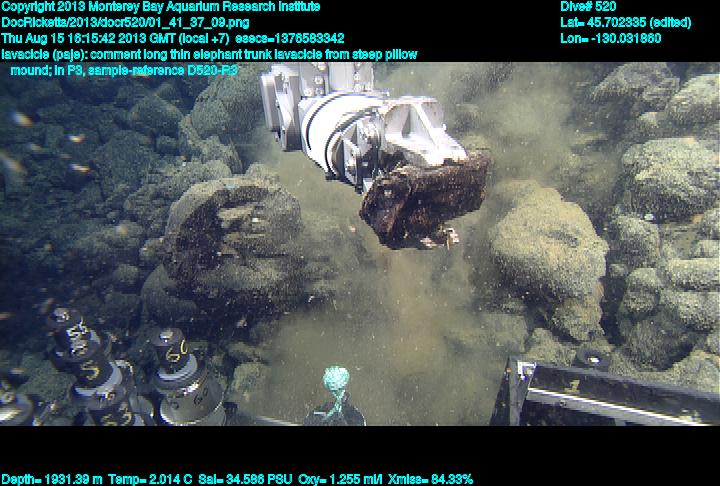Click the dark rock sample held in the claw

pyautogui.click(x=425, y=202)
